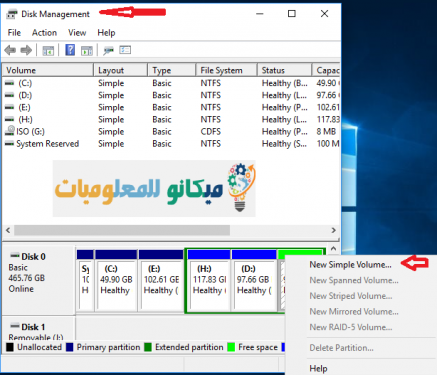Viewport: 437px width, 375px height.
Task: Open the Action menu
Action: click(44, 33)
